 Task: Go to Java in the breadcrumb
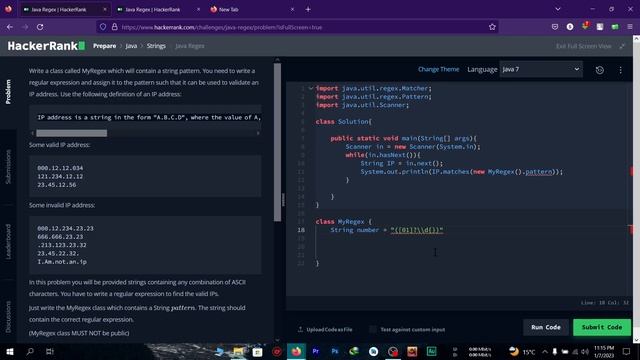pos(131,46)
